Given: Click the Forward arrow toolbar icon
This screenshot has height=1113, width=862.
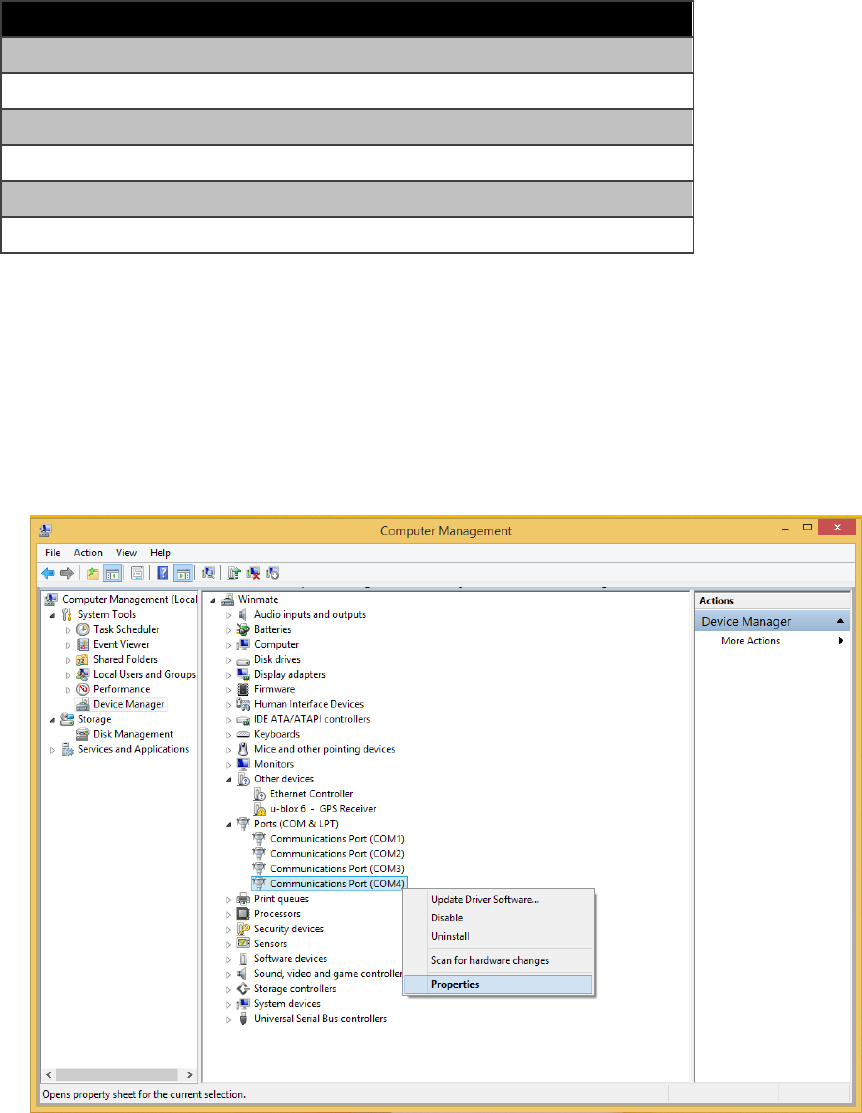Looking at the screenshot, I should [67, 574].
